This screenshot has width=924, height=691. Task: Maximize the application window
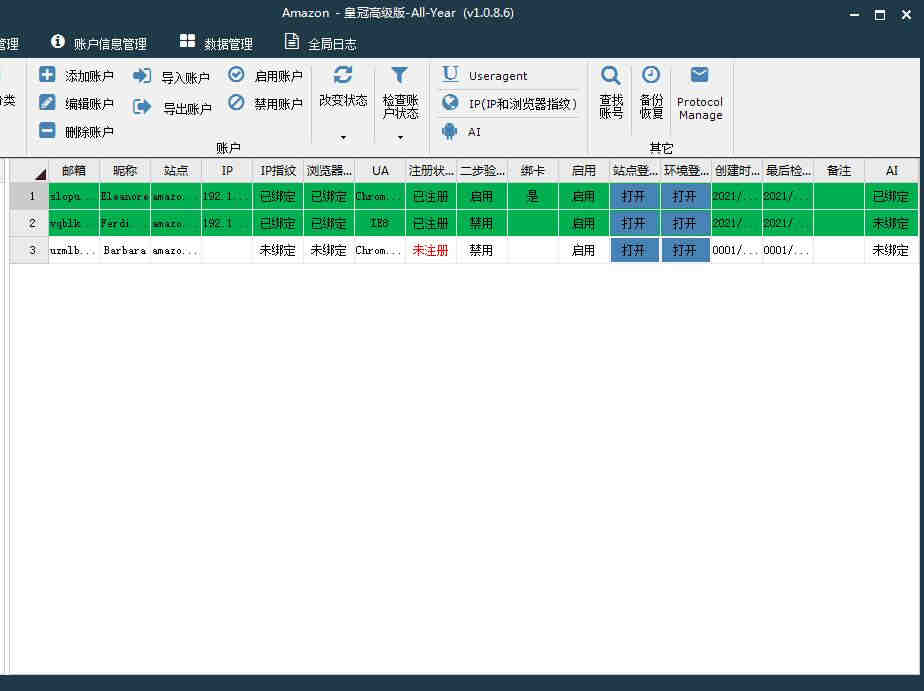click(880, 15)
